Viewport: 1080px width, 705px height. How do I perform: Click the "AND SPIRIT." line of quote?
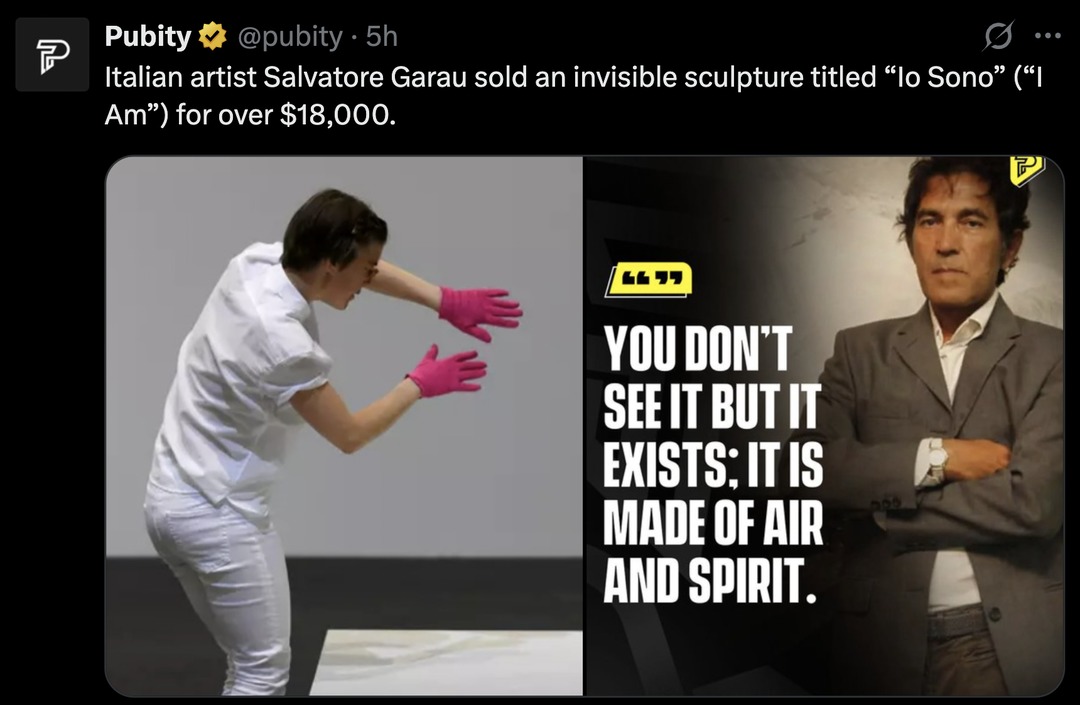(x=709, y=580)
